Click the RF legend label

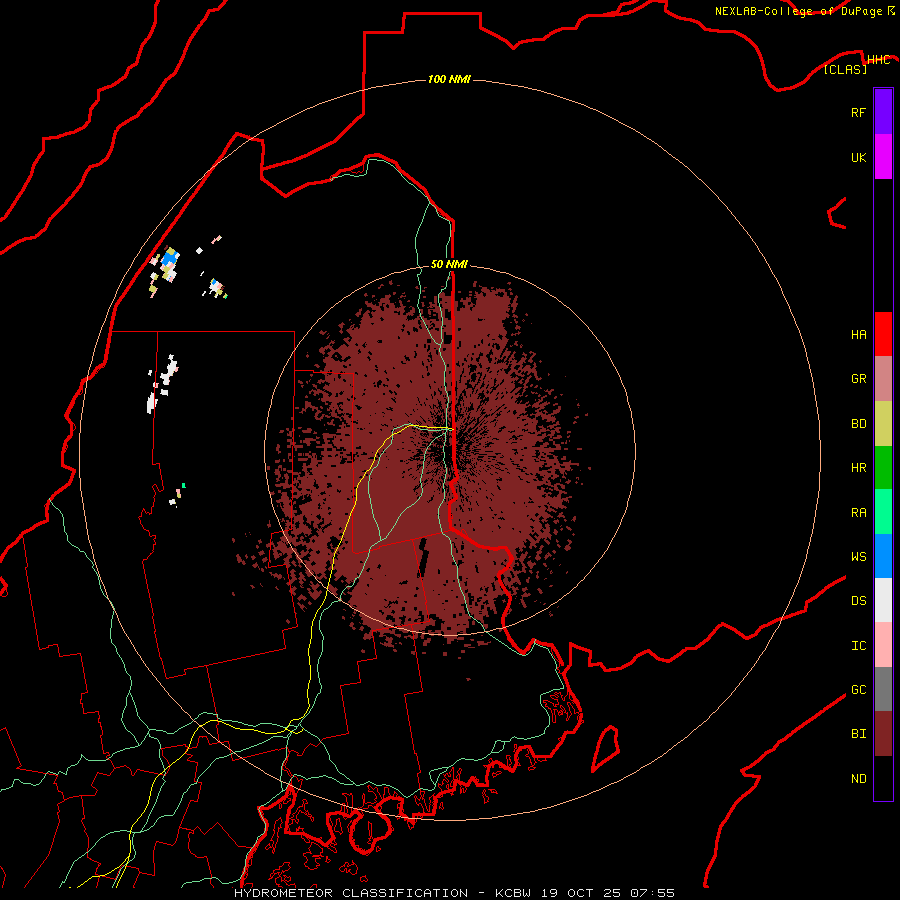[x=858, y=112]
